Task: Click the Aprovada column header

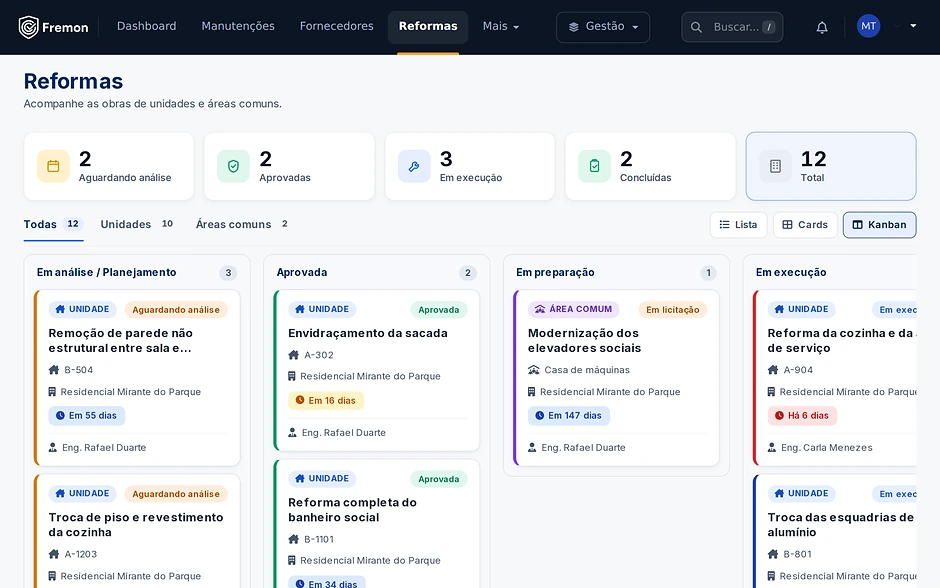Action: pyautogui.click(x=302, y=272)
